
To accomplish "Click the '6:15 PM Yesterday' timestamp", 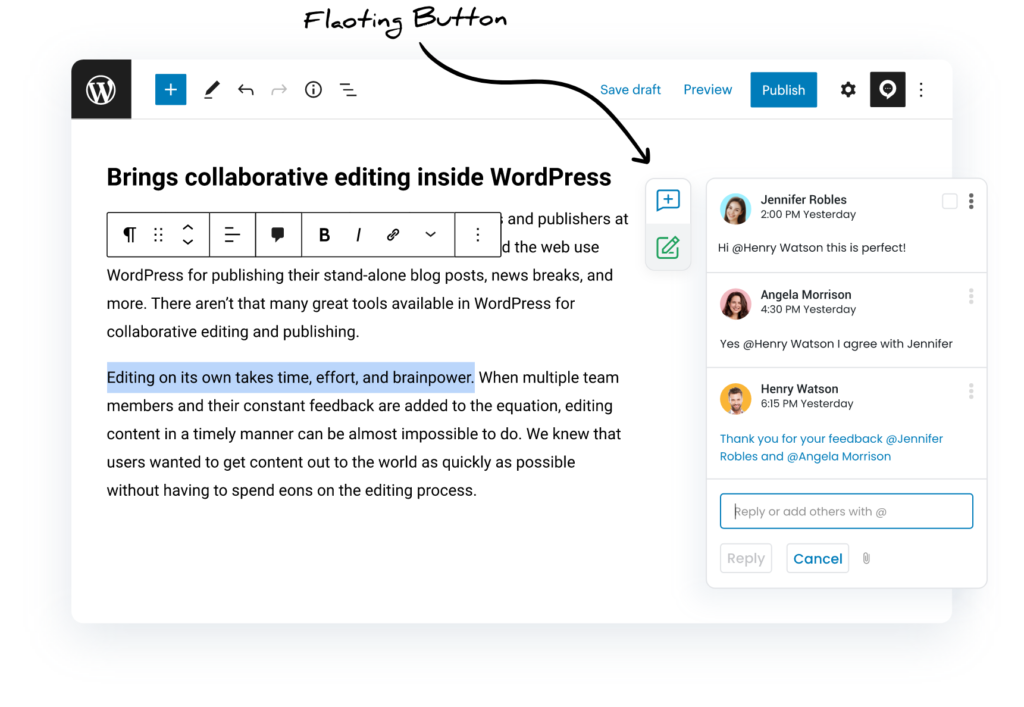I will pyautogui.click(x=807, y=404).
